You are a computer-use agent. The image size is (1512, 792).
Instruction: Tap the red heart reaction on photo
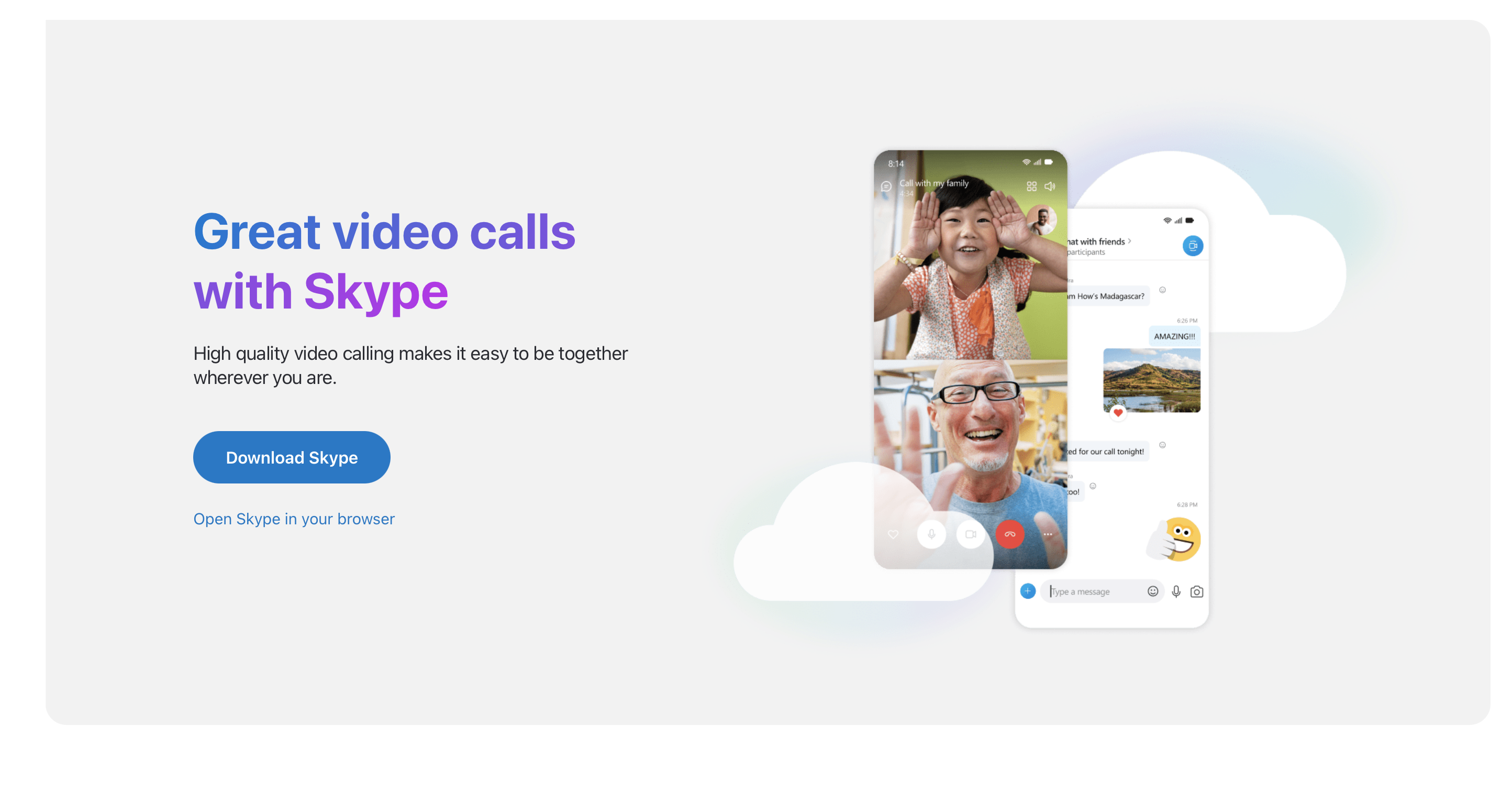tap(1118, 413)
